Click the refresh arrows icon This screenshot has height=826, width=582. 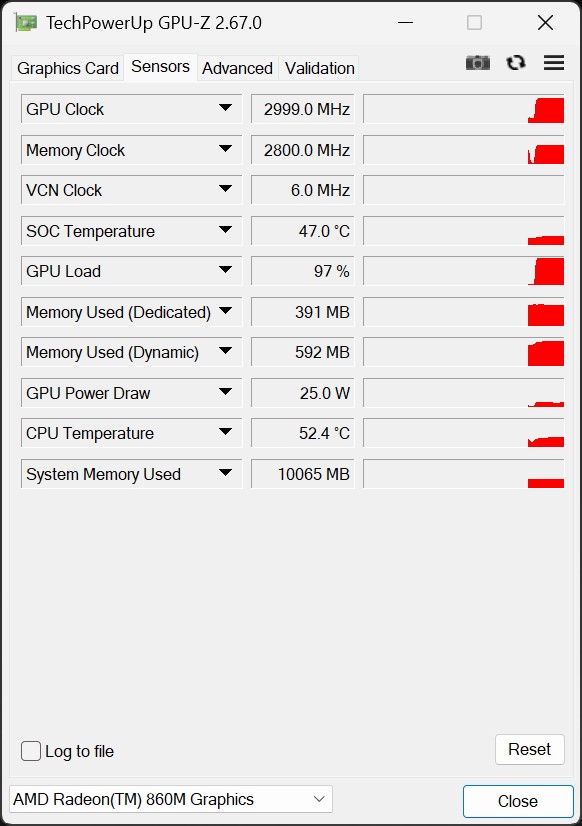pyautogui.click(x=516, y=63)
